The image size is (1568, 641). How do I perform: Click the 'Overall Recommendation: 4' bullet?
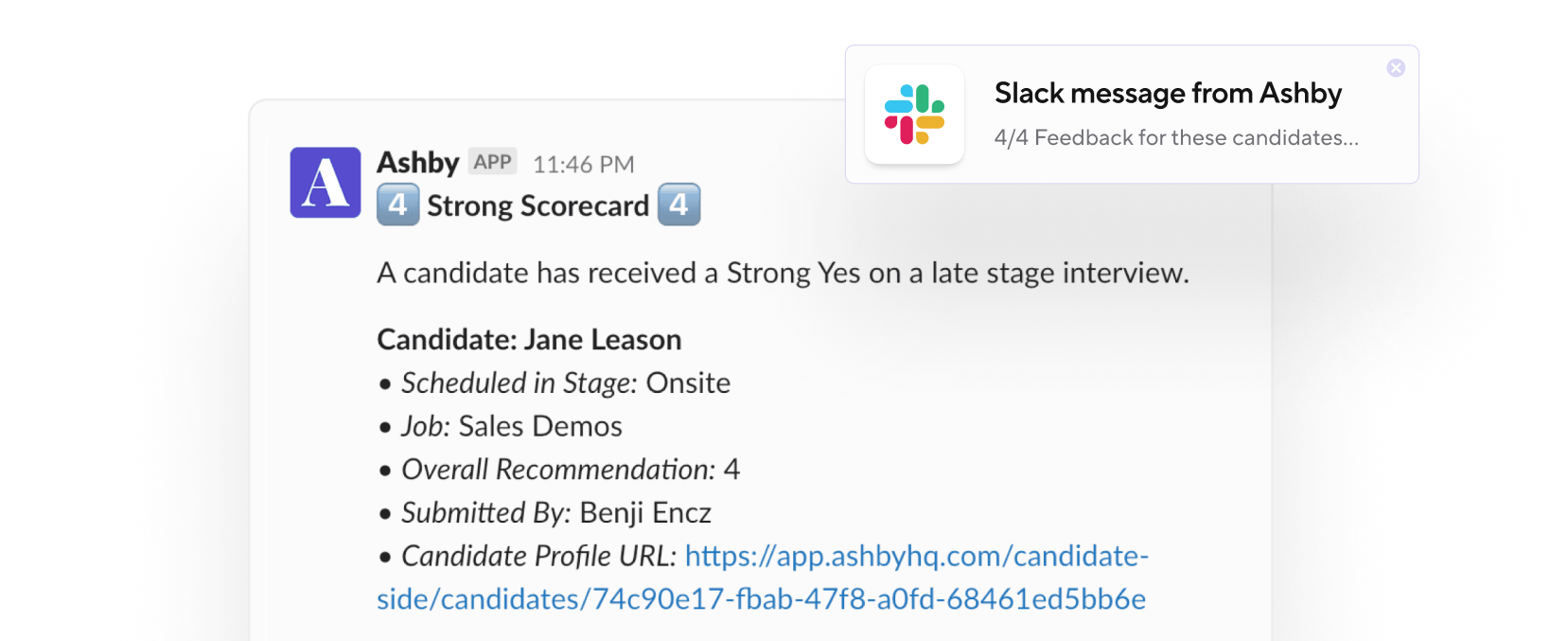point(570,470)
